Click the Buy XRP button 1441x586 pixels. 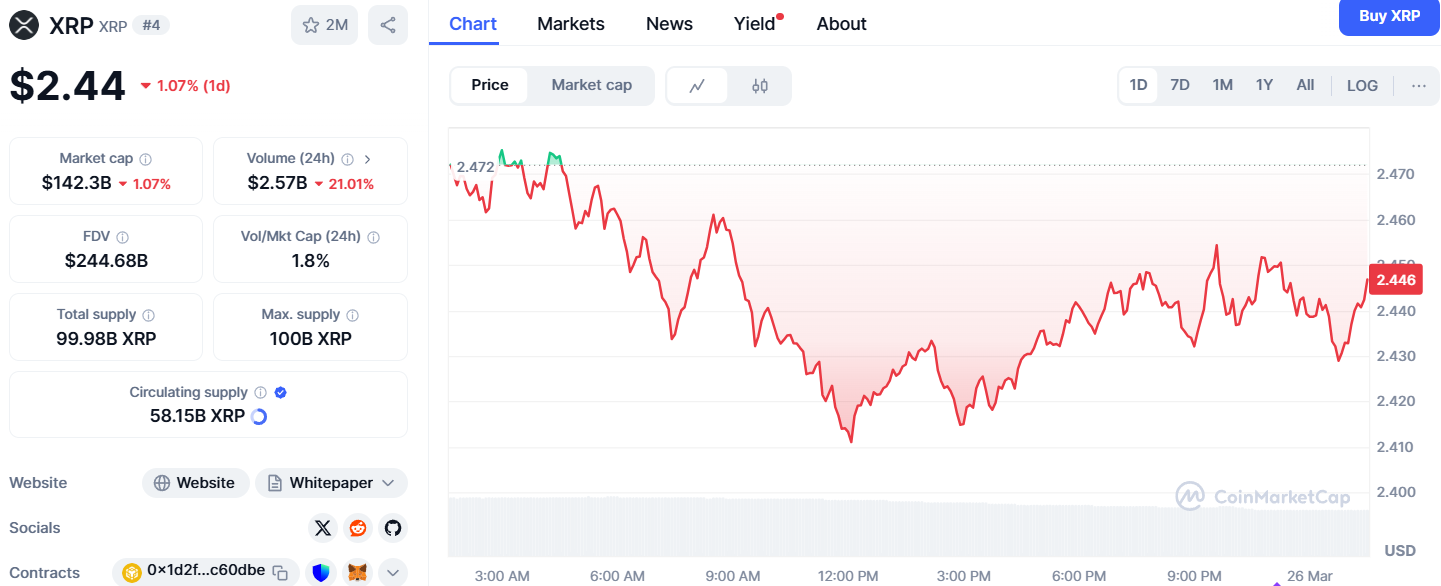[1389, 17]
